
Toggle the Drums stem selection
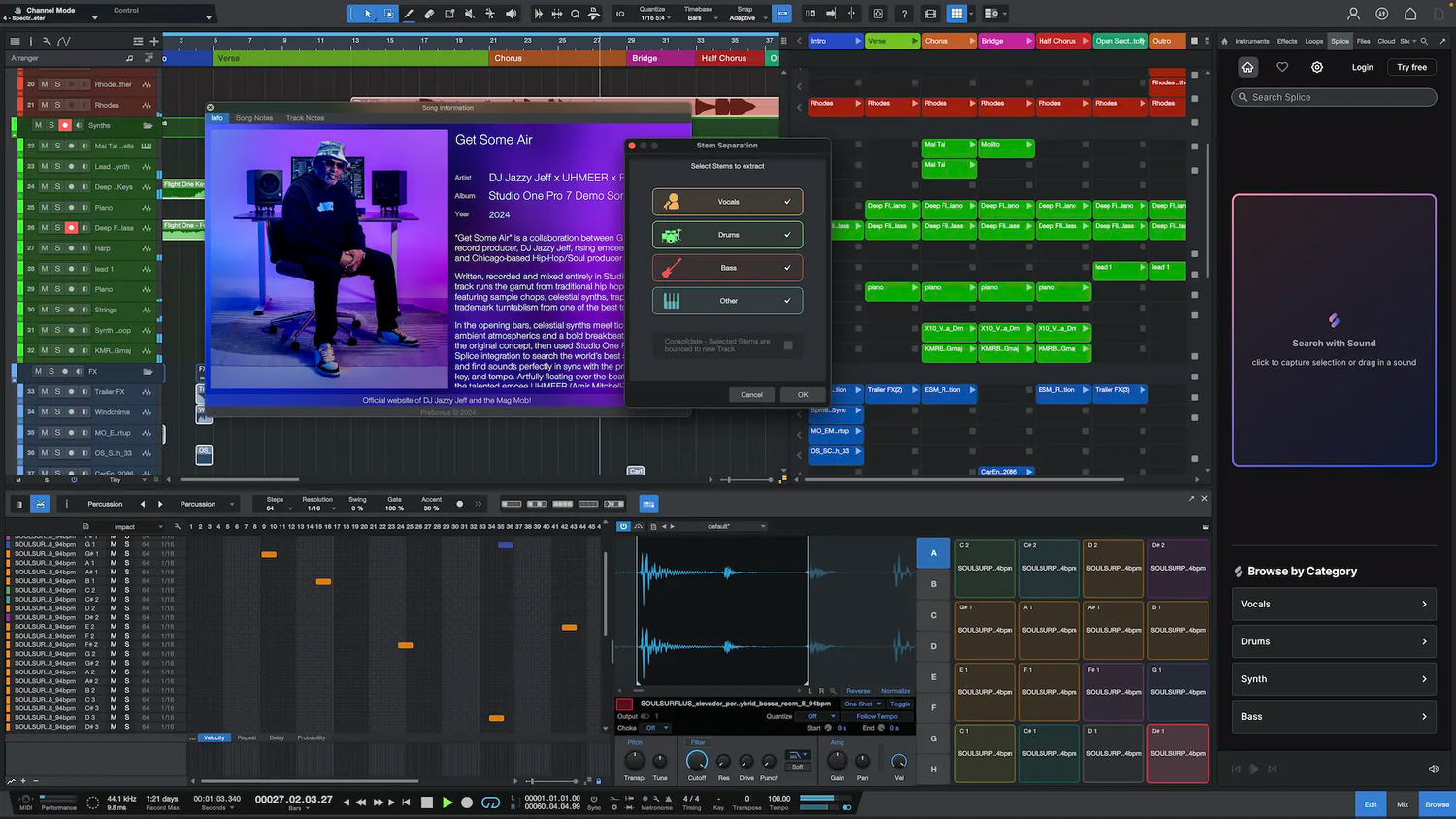point(727,235)
